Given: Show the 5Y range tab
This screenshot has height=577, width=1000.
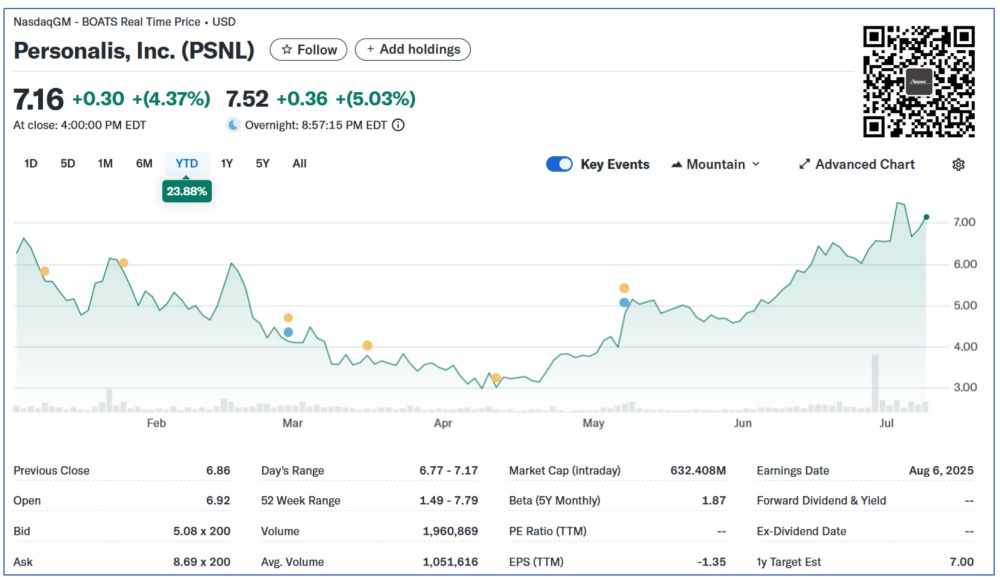Looking at the screenshot, I should (x=263, y=164).
